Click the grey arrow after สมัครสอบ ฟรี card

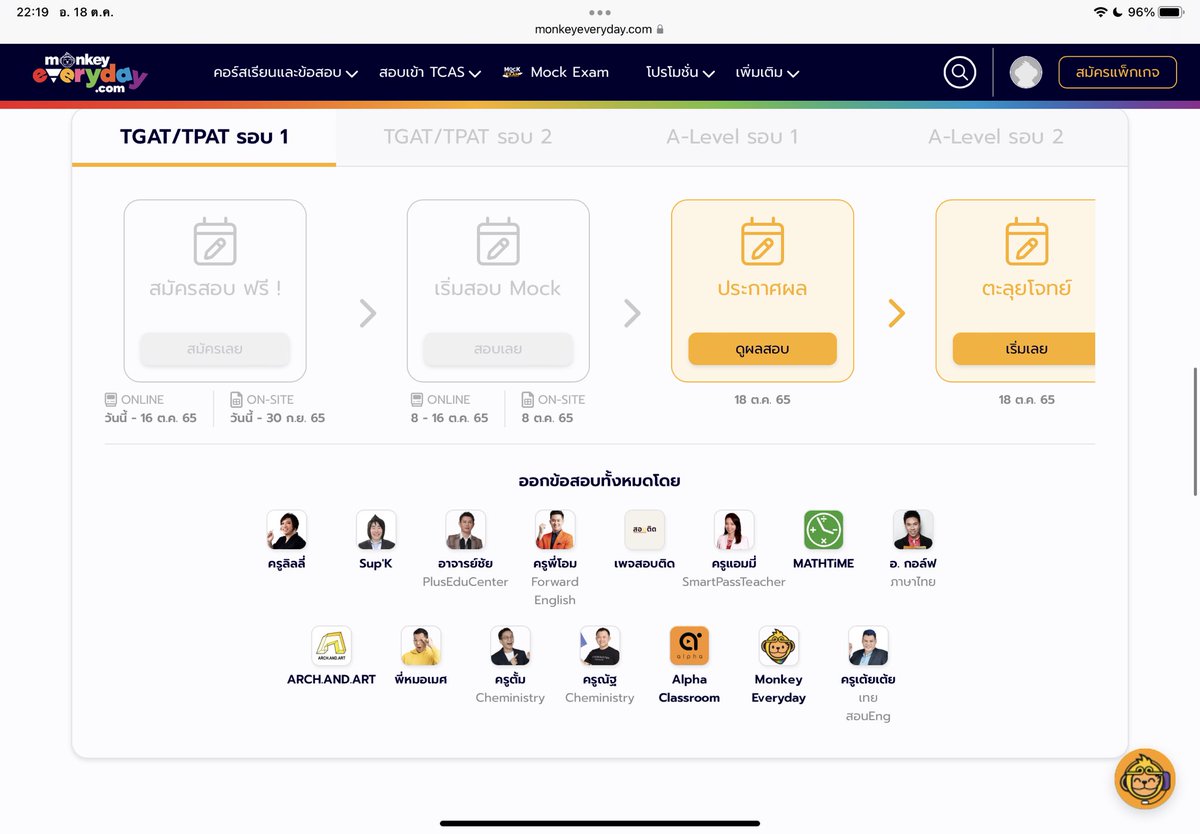pyautogui.click(x=367, y=313)
